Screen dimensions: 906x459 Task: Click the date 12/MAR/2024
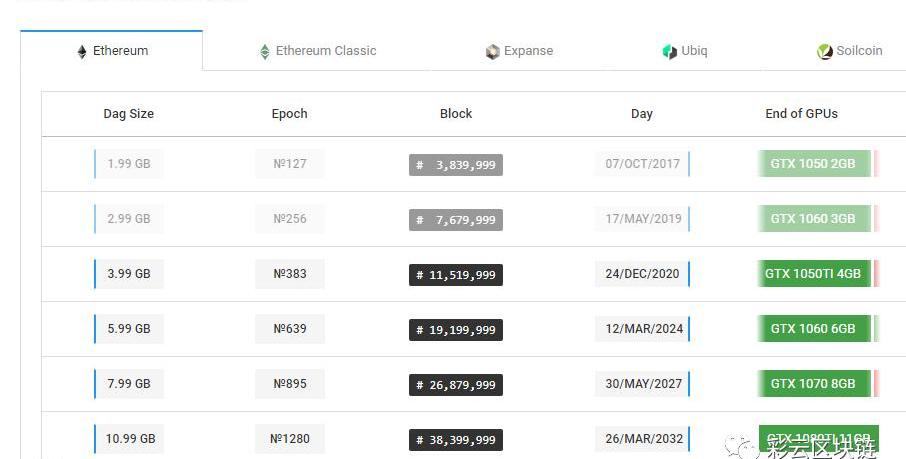point(643,328)
